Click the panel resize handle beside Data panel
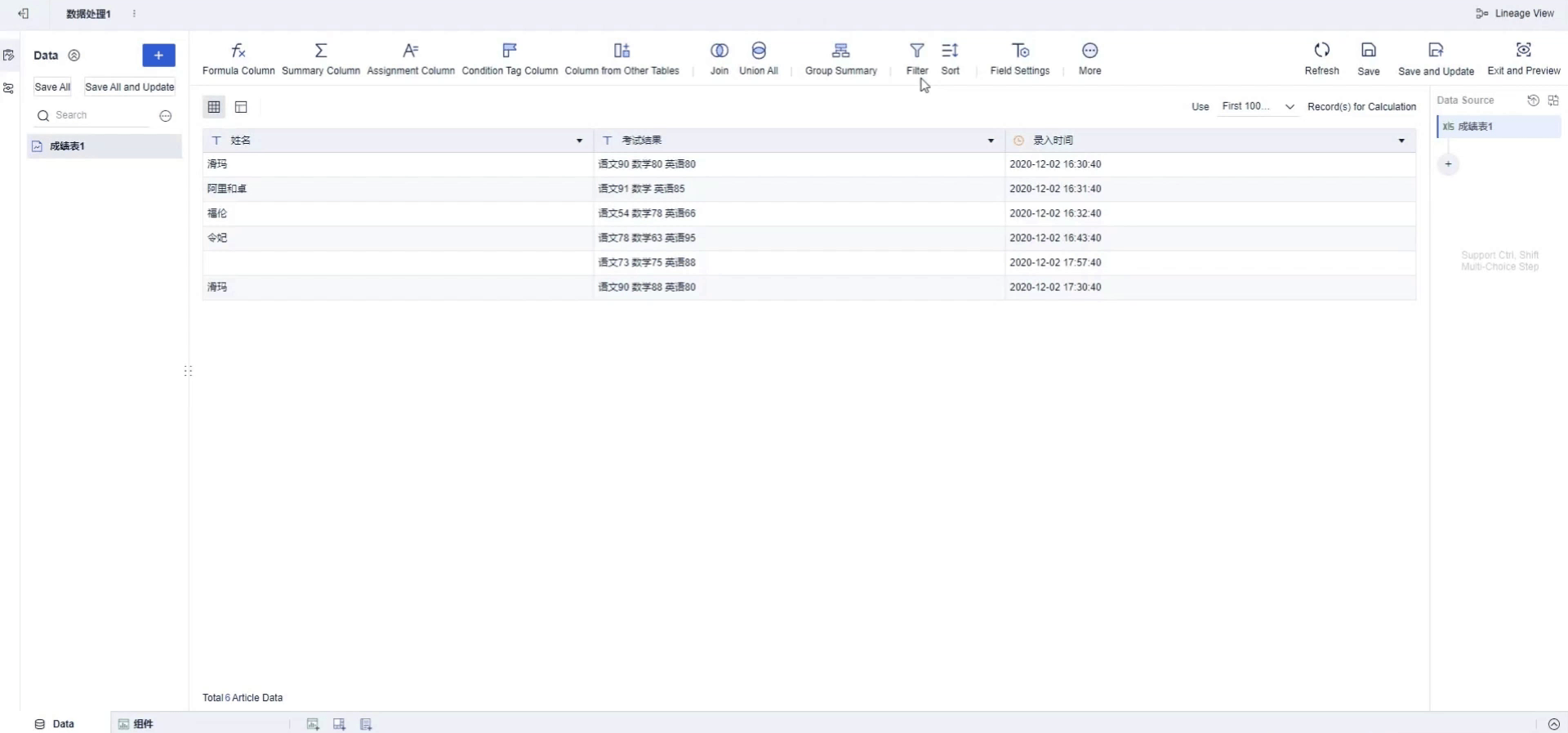The image size is (1568, 733). 188,371
